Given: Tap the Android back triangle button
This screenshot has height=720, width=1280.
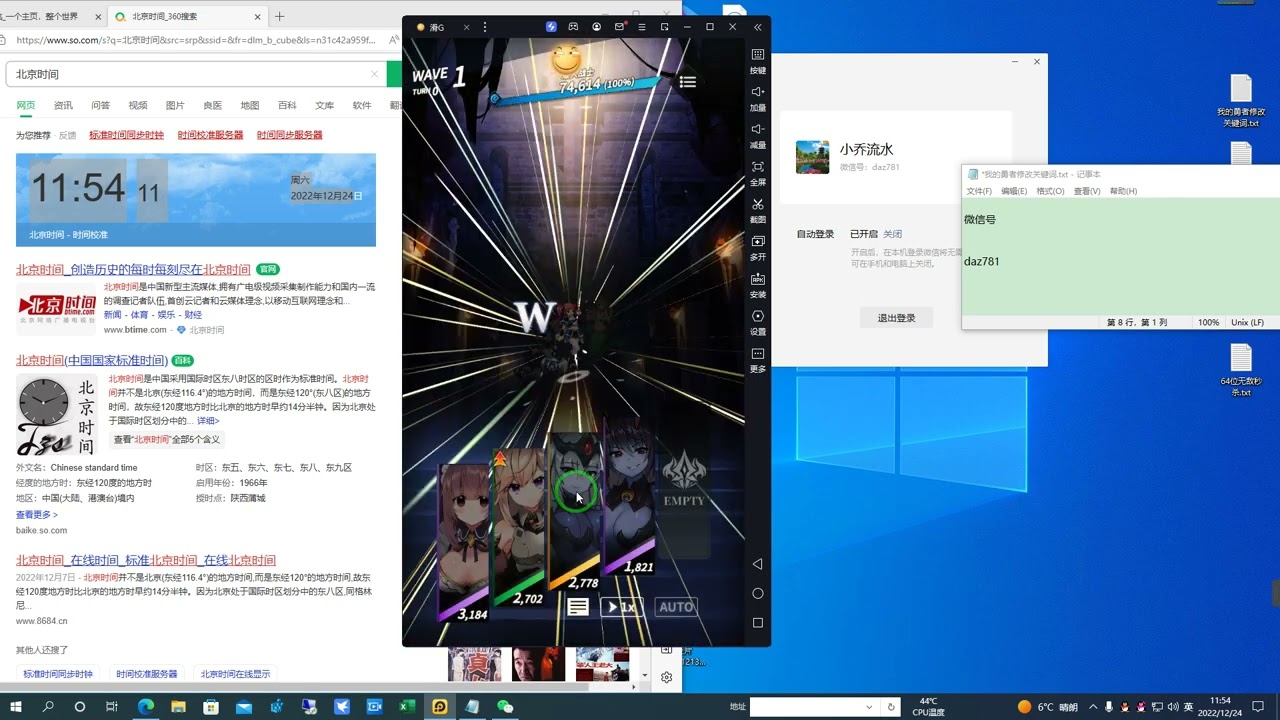Looking at the screenshot, I should click(757, 565).
